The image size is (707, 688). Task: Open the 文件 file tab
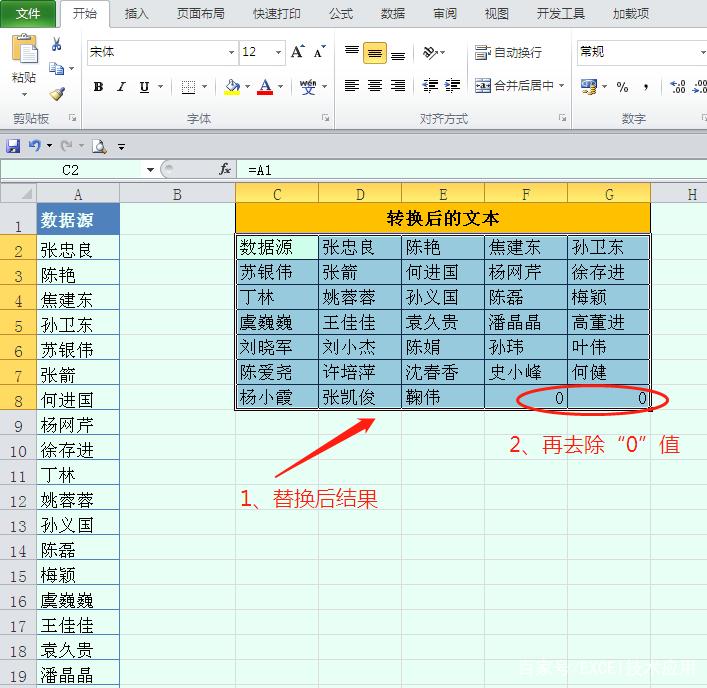pos(28,14)
